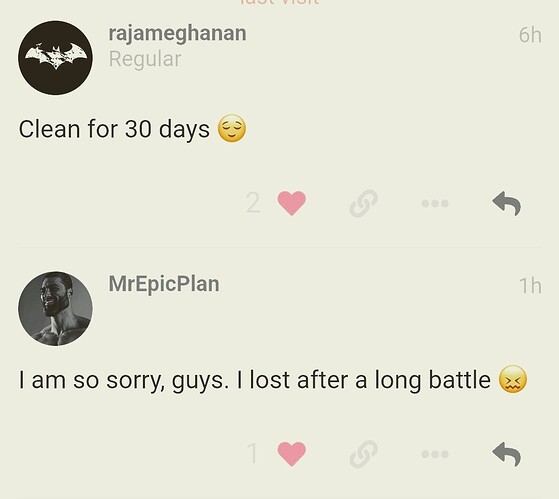Click the 1h post timestamp
The width and height of the screenshot is (559, 499).
pos(530,286)
